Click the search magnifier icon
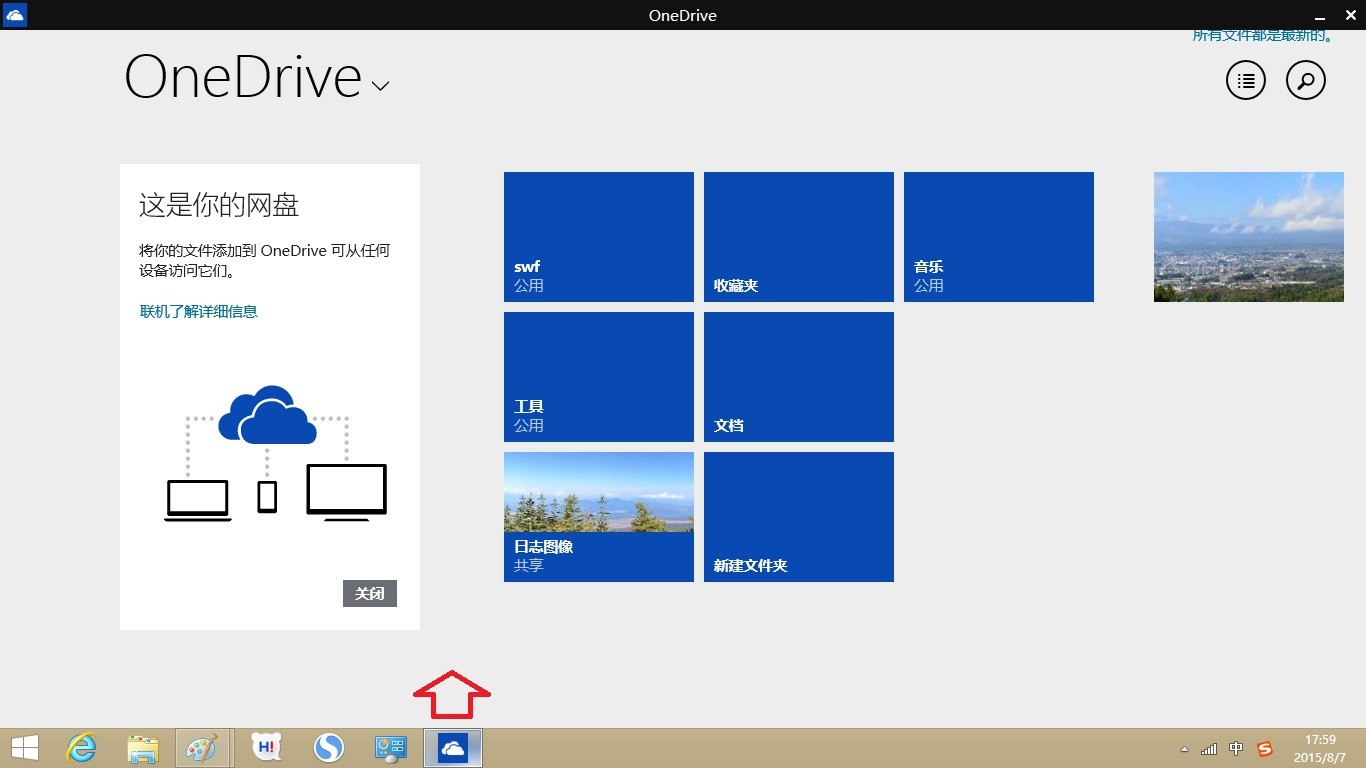The width and height of the screenshot is (1366, 768). point(1305,81)
